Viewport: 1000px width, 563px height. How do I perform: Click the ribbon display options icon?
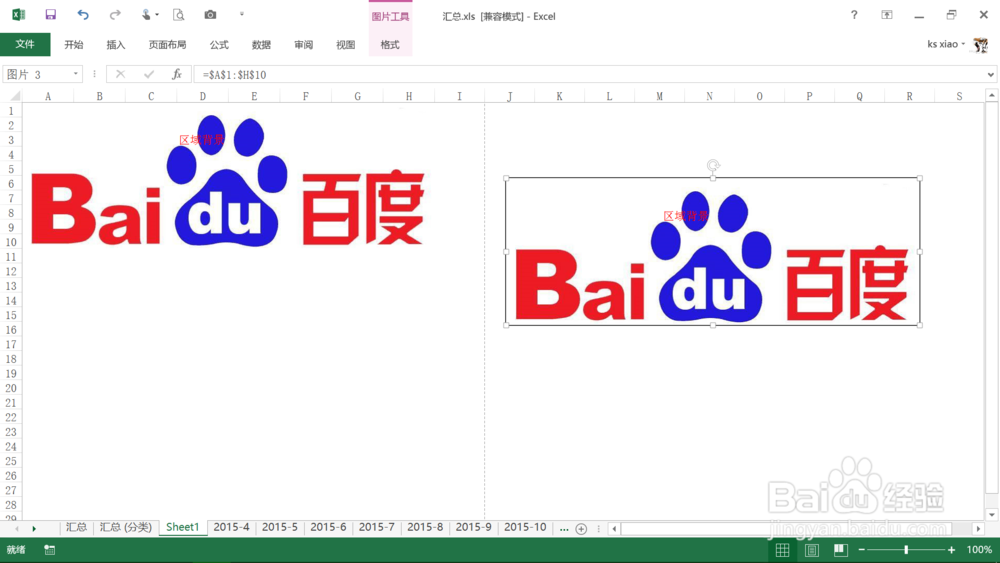[x=887, y=15]
